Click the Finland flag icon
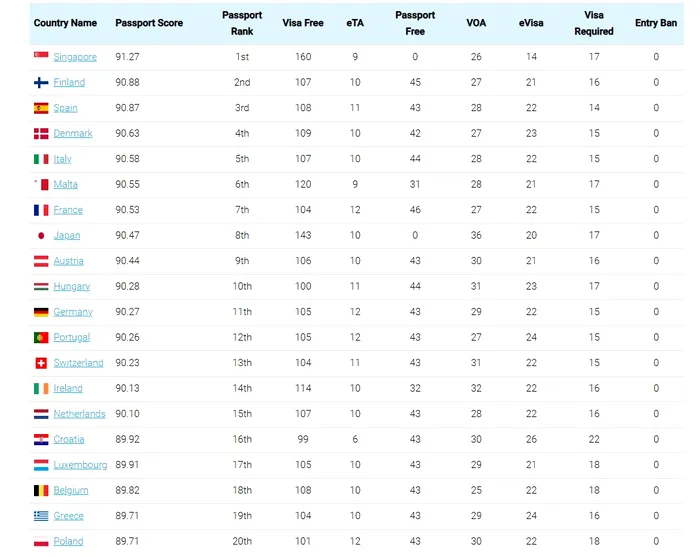The width and height of the screenshot is (700, 557). click(41, 82)
